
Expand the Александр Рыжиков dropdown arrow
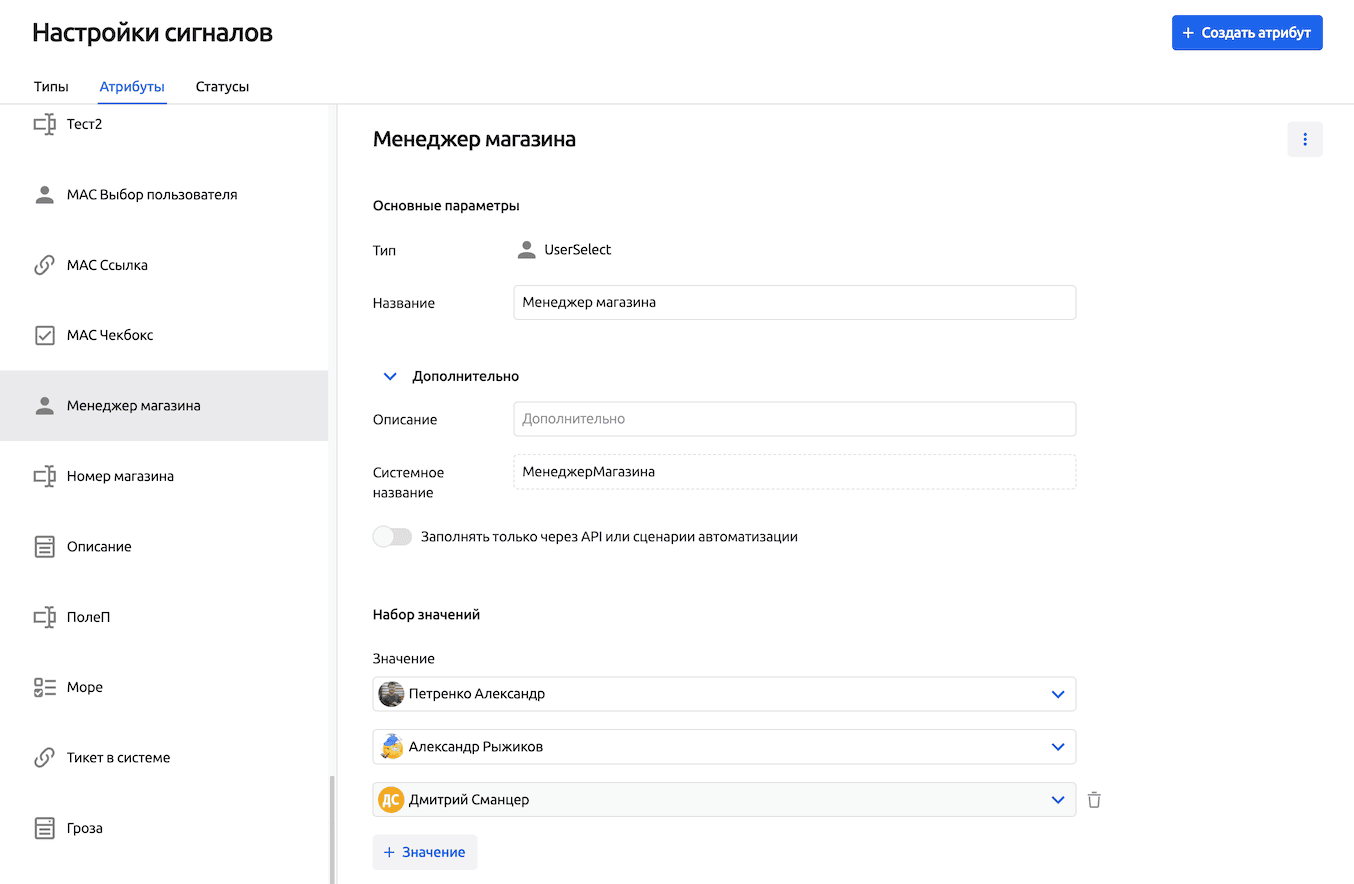point(1057,747)
